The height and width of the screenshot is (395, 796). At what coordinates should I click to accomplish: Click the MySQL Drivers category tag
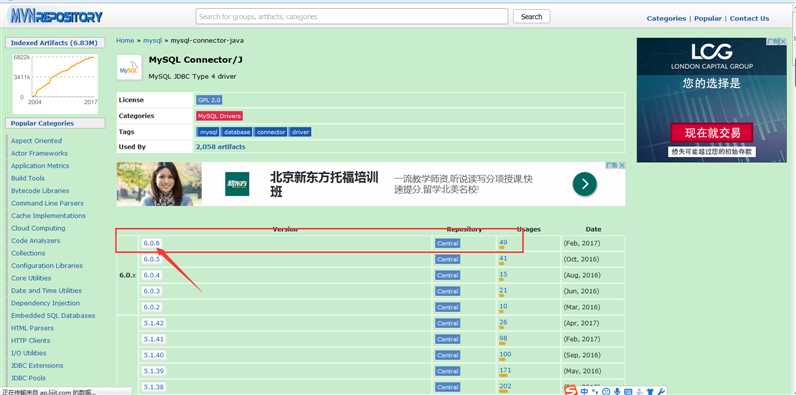pos(219,116)
